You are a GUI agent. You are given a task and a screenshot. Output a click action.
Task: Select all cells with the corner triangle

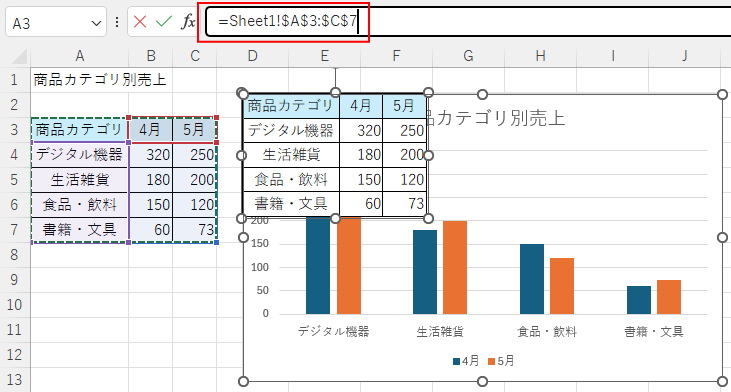point(20,56)
